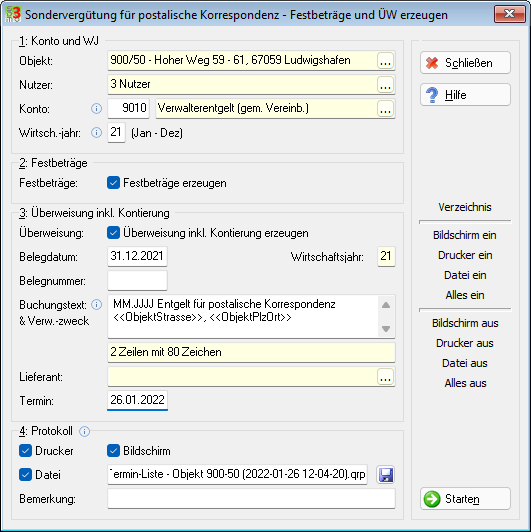Click the Starten button
Viewport: 531px width, 532px height.
465,499
